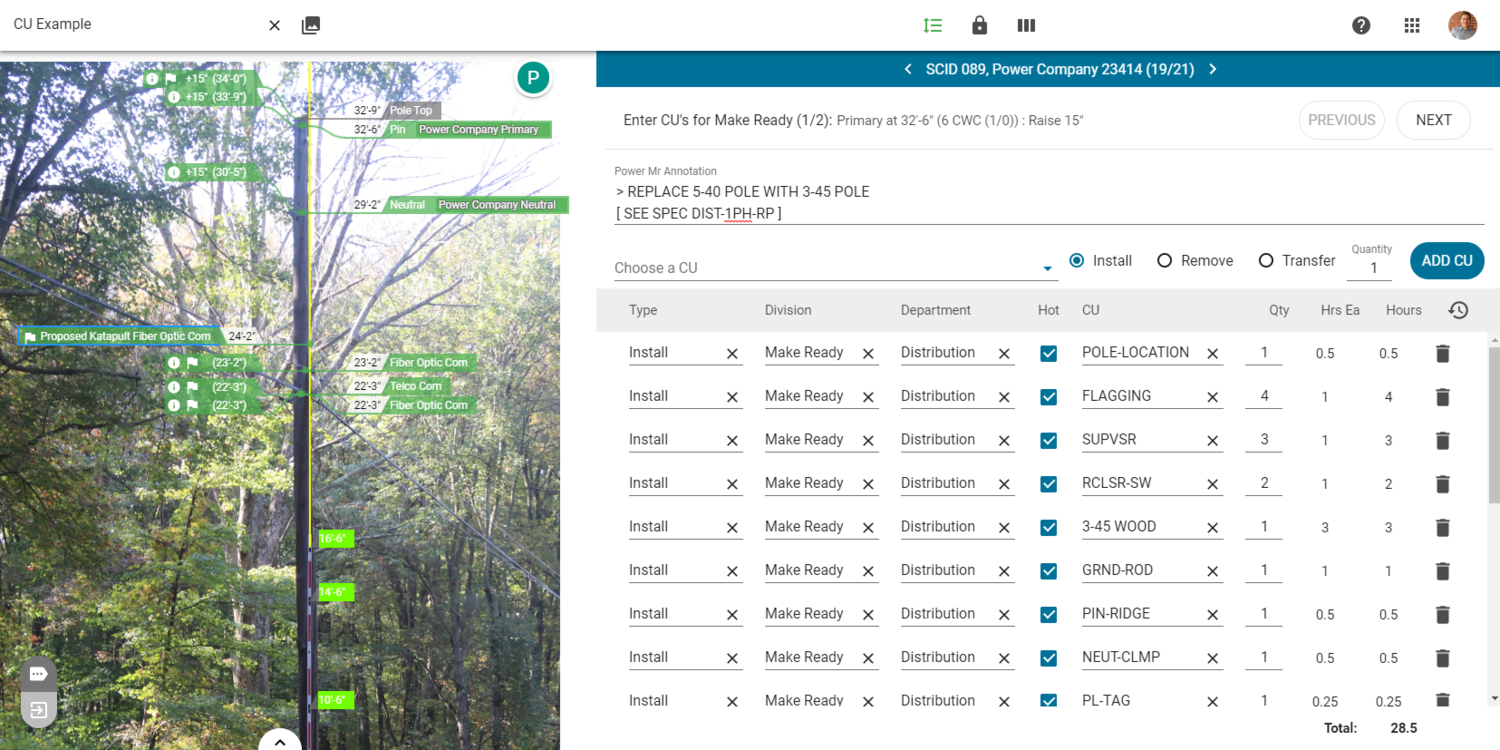Edit Qty value for FLAGGING row
The image size is (1500, 750).
[x=1264, y=396]
